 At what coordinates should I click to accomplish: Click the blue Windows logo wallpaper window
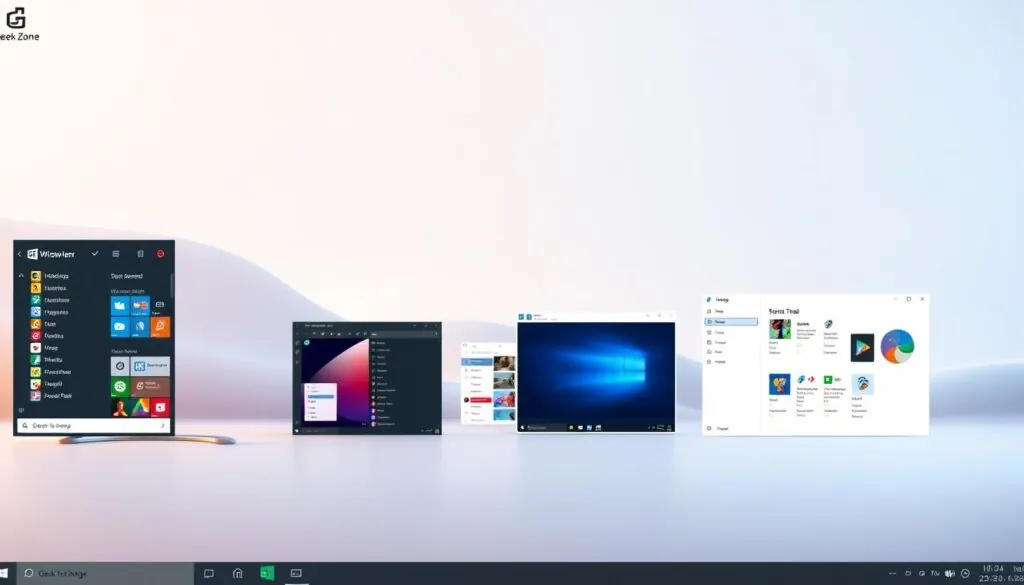pos(596,373)
